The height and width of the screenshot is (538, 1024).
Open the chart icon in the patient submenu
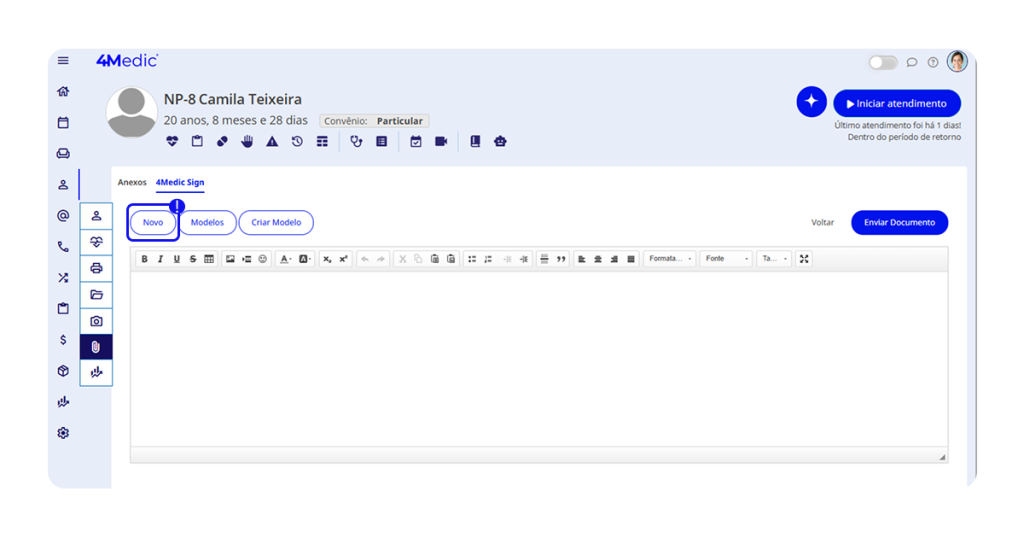click(x=96, y=372)
